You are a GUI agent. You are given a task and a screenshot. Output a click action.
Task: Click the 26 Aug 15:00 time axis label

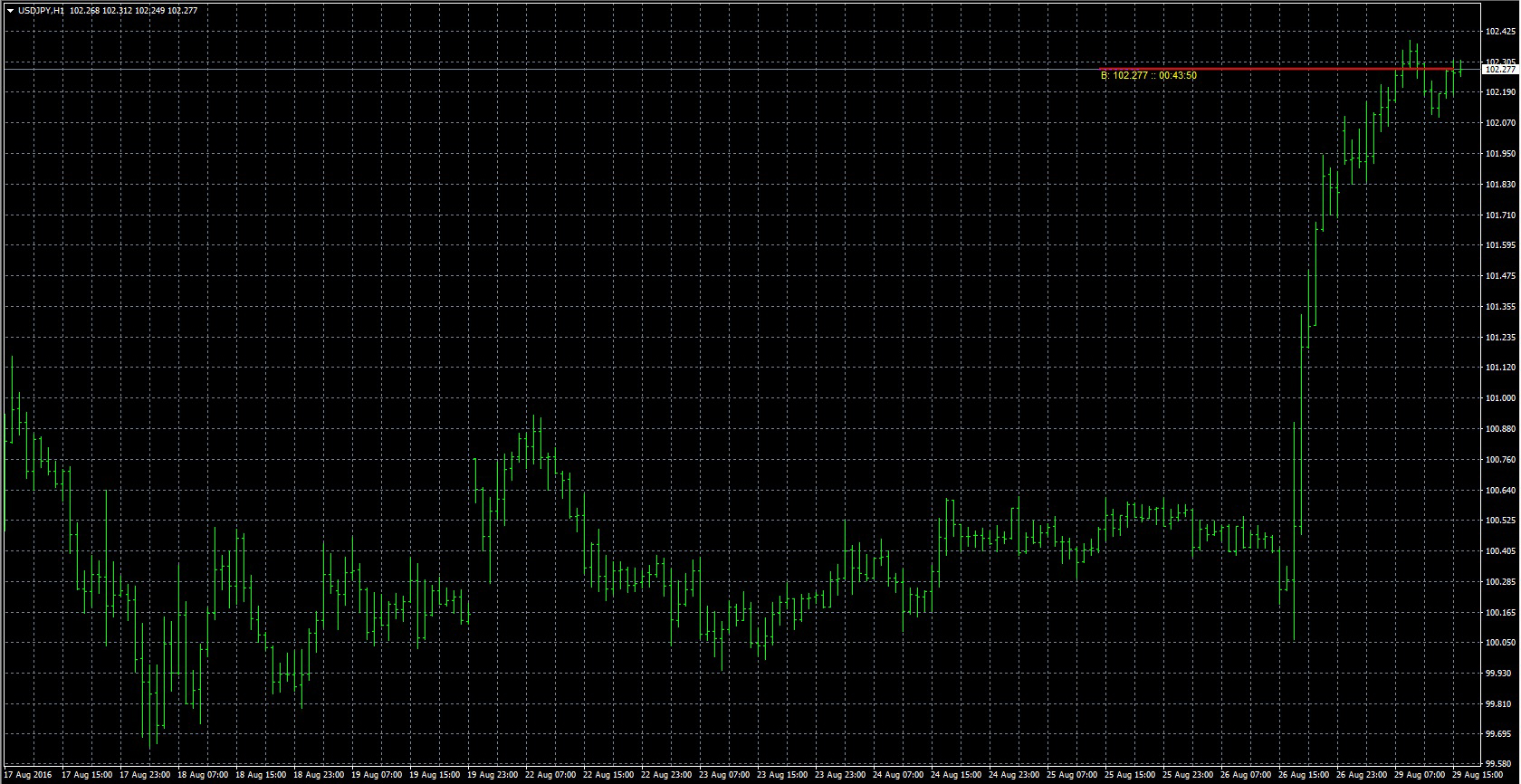point(1304,776)
